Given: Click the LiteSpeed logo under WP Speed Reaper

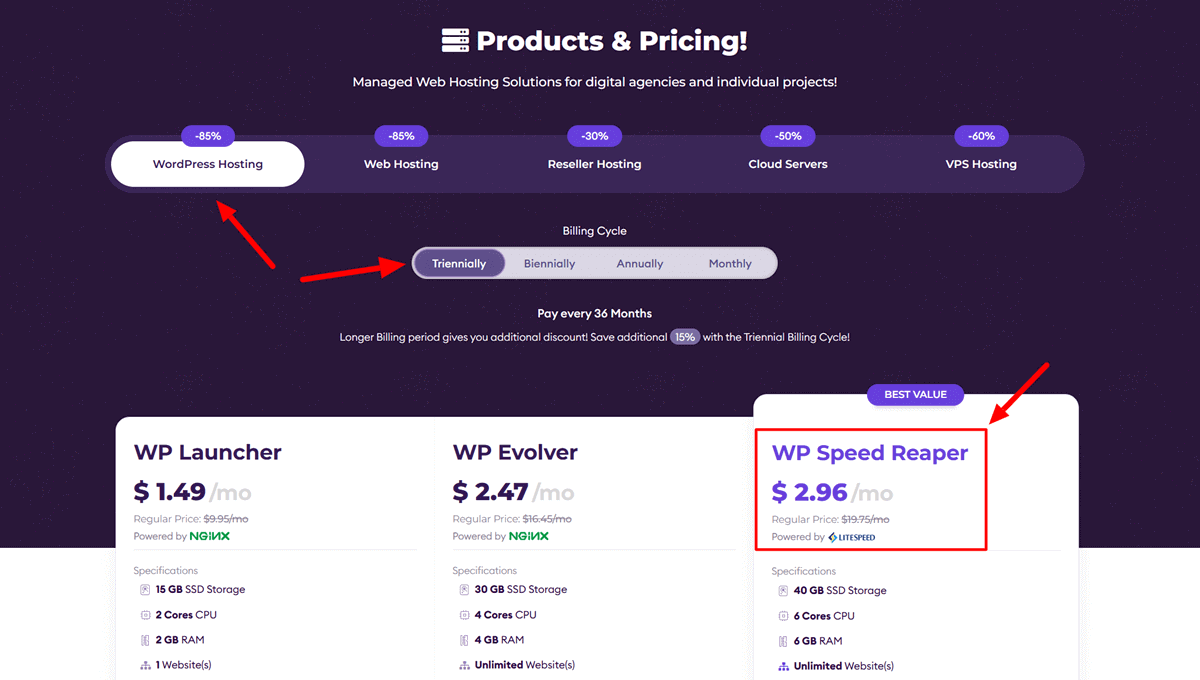Looking at the screenshot, I should [x=852, y=537].
